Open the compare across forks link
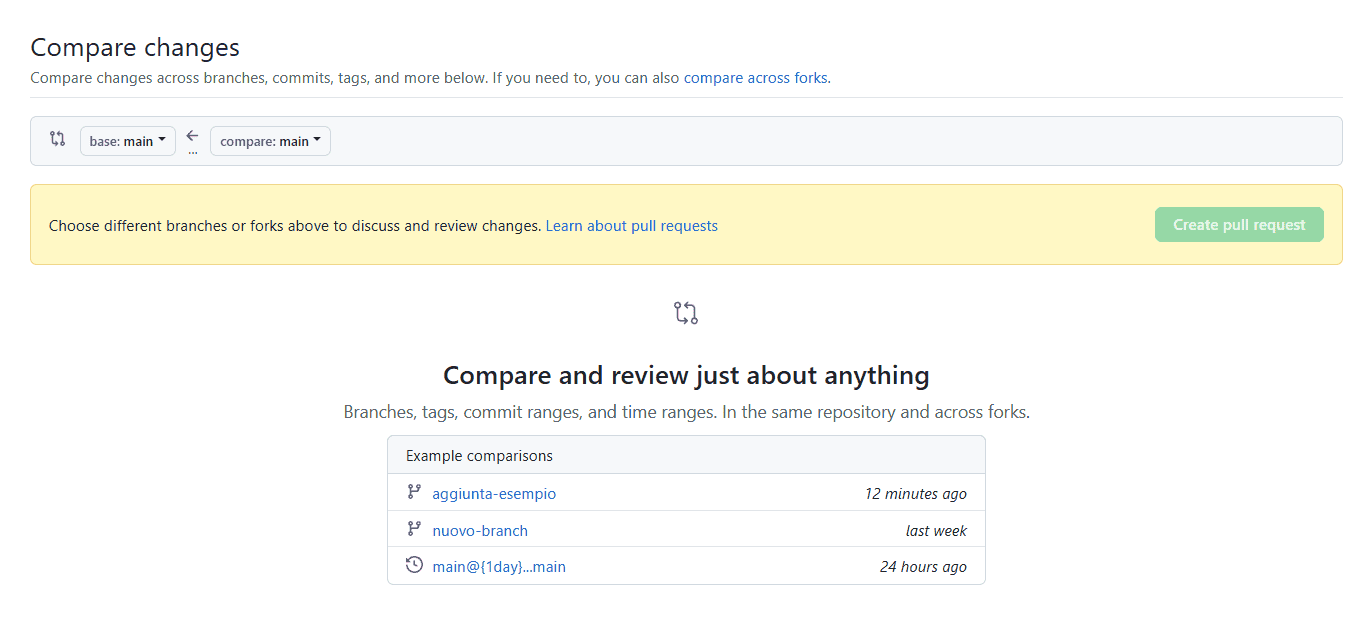 [755, 77]
